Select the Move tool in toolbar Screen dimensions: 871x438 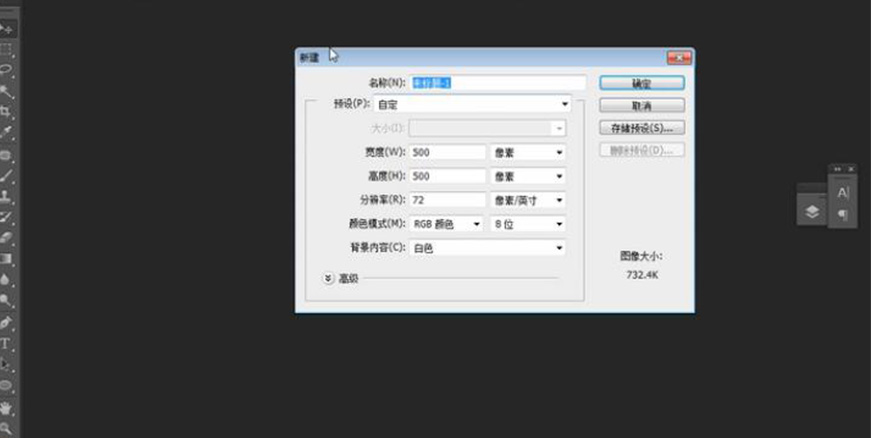click(6, 29)
